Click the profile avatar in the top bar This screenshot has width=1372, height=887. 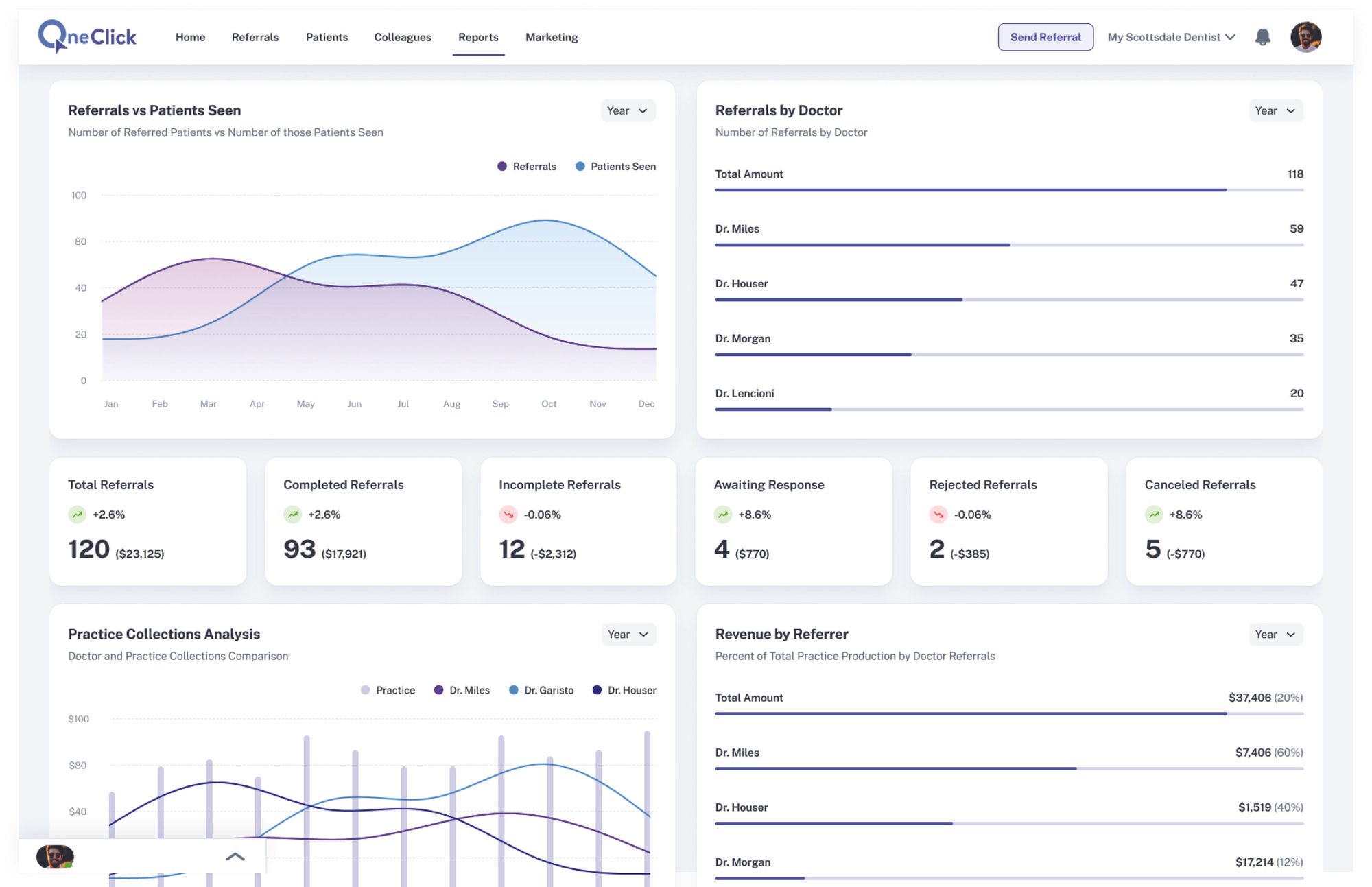pos(1307,37)
